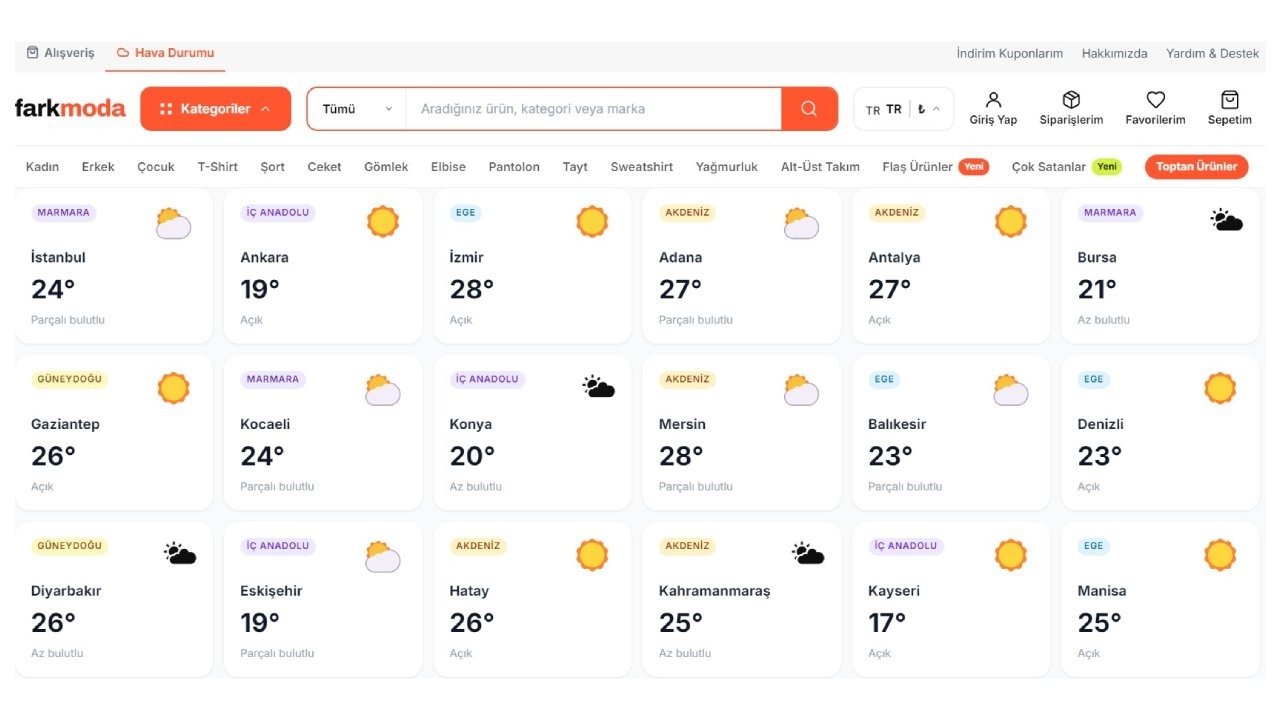Switch to the Alışveriş tab
This screenshot has height=720, width=1280.
(x=60, y=53)
